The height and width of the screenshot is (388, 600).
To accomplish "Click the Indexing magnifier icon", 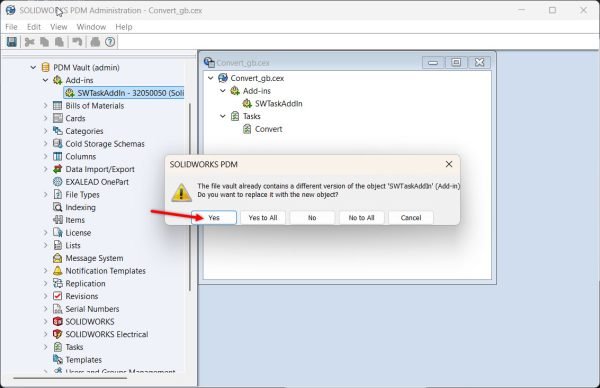I will 57,207.
